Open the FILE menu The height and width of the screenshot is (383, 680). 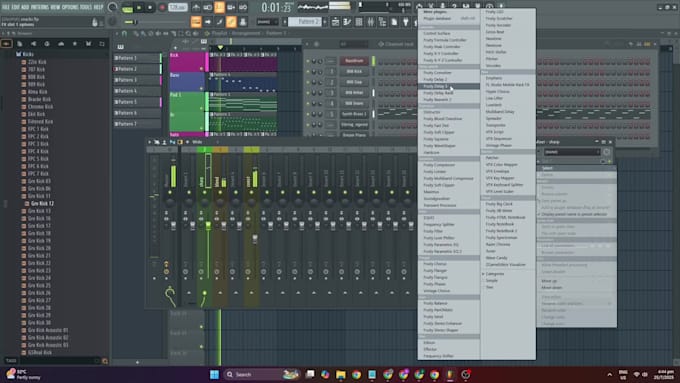click(6, 7)
